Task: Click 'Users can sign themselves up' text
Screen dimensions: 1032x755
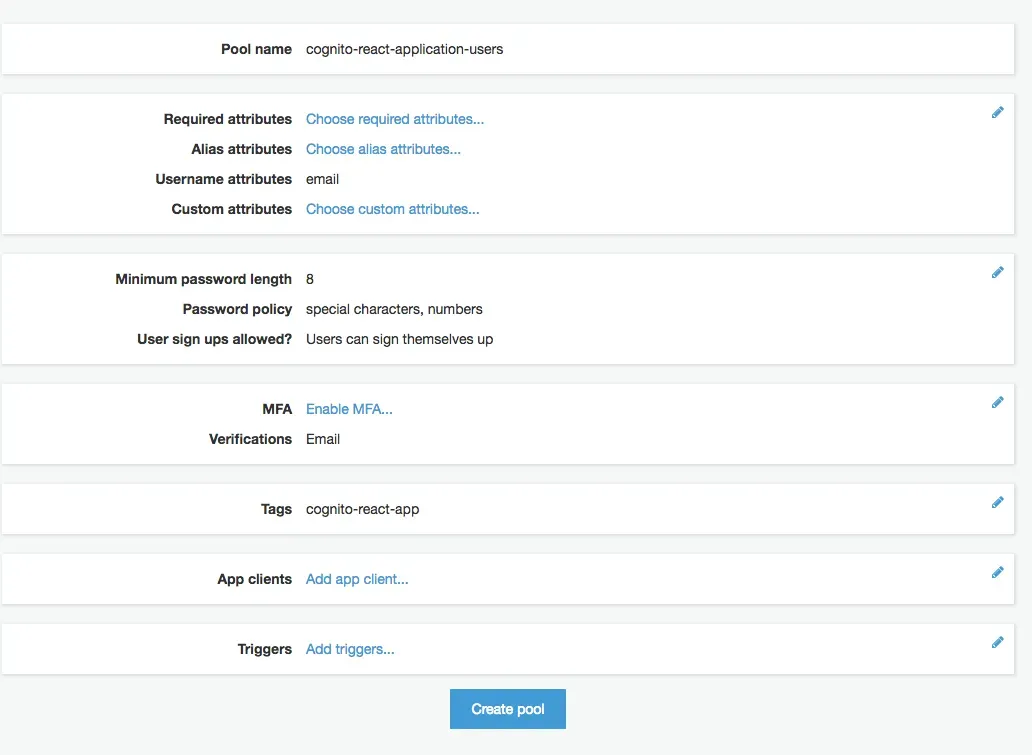Action: click(x=399, y=339)
